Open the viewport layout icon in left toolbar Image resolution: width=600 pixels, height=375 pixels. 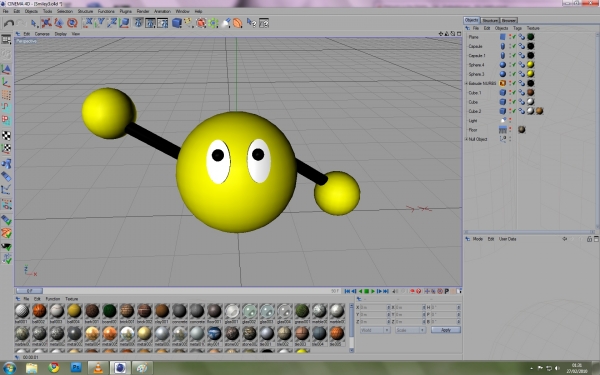tap(6, 40)
